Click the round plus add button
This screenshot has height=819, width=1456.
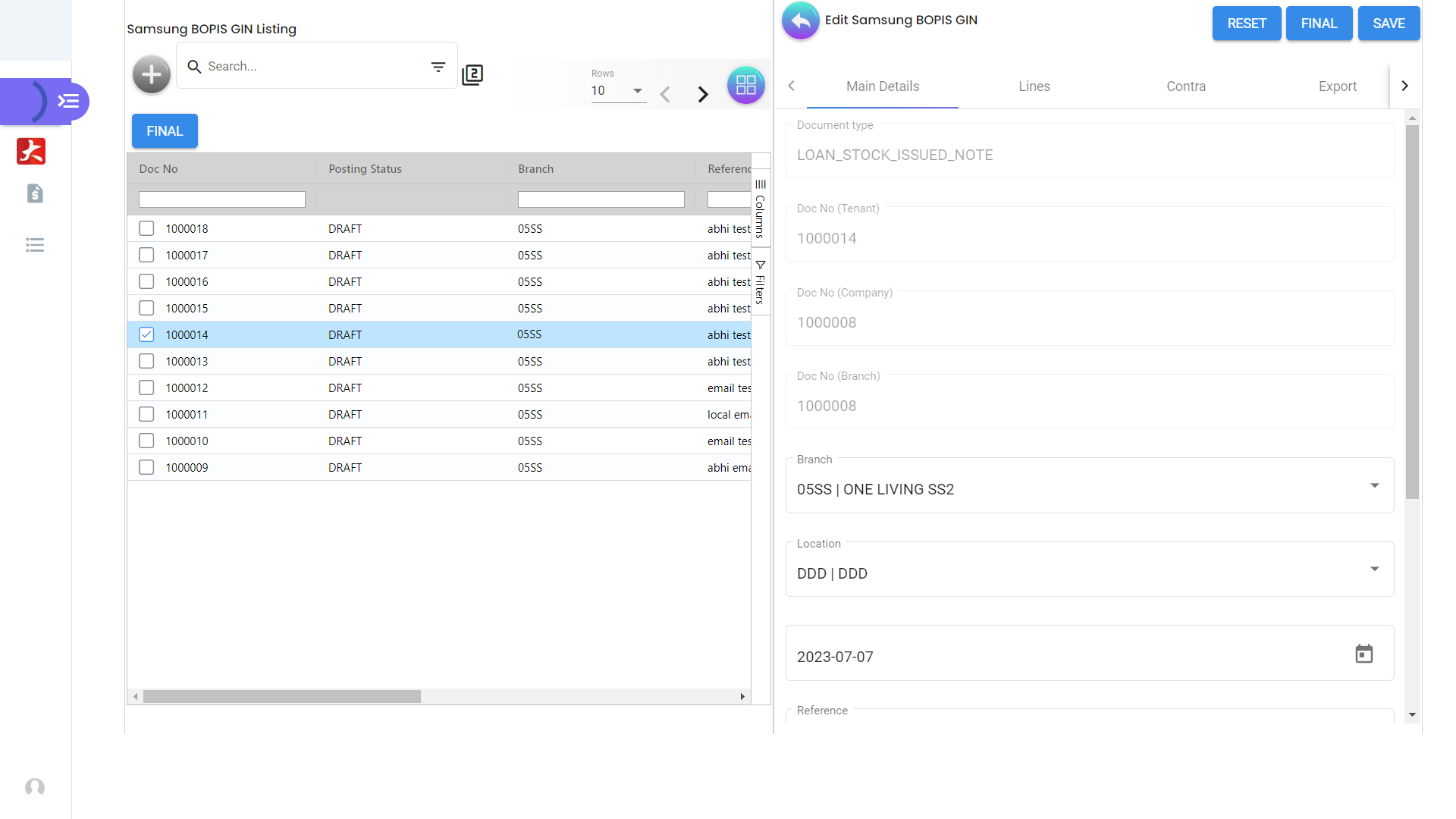(x=152, y=74)
